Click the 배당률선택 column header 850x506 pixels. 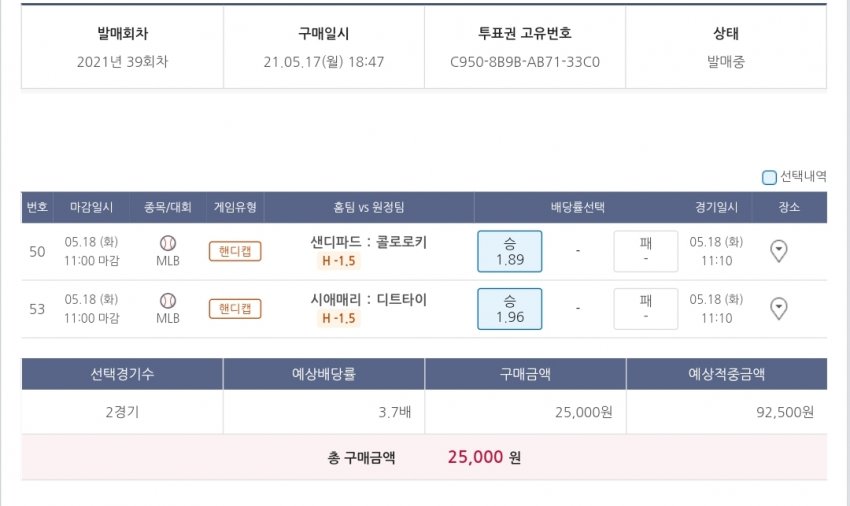[577, 208]
